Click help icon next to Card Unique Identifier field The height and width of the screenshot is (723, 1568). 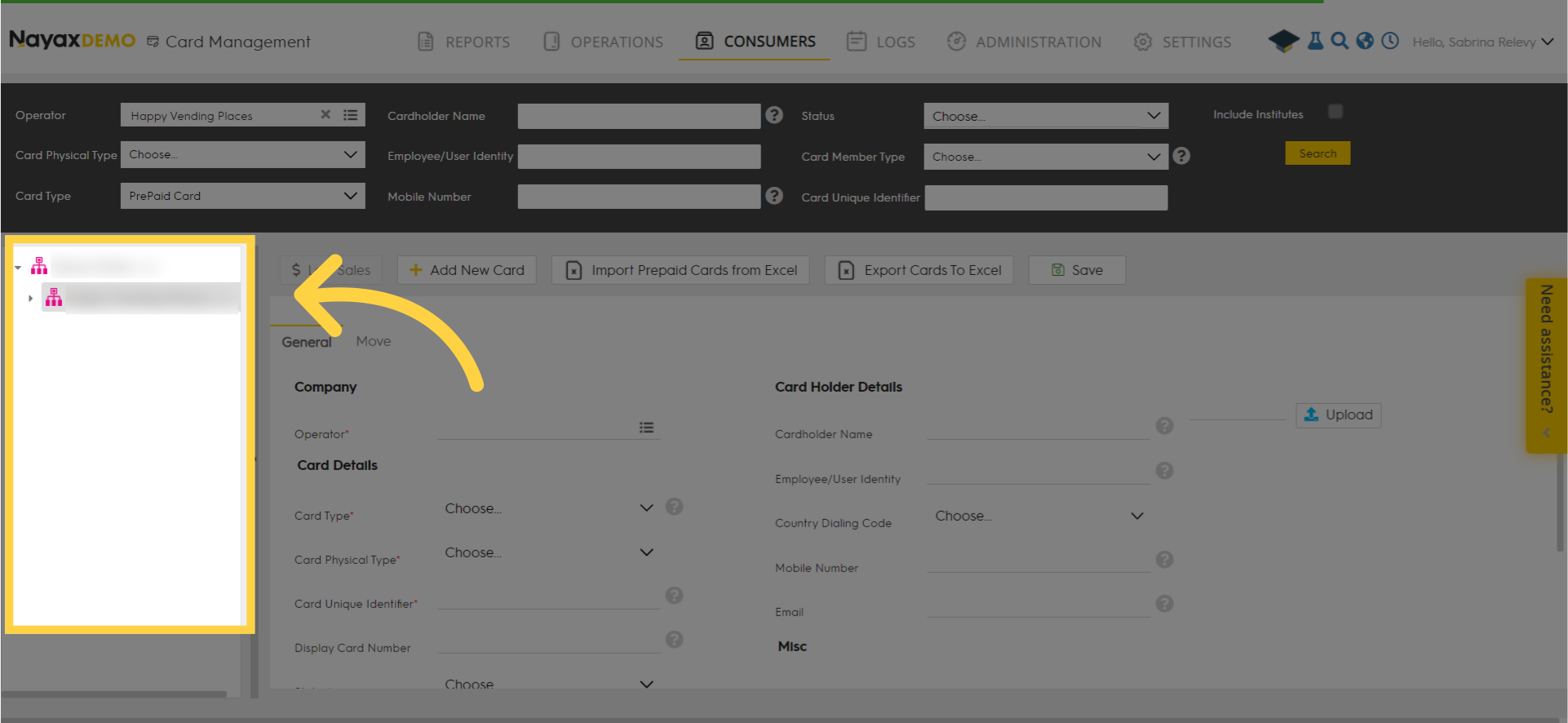(x=674, y=596)
